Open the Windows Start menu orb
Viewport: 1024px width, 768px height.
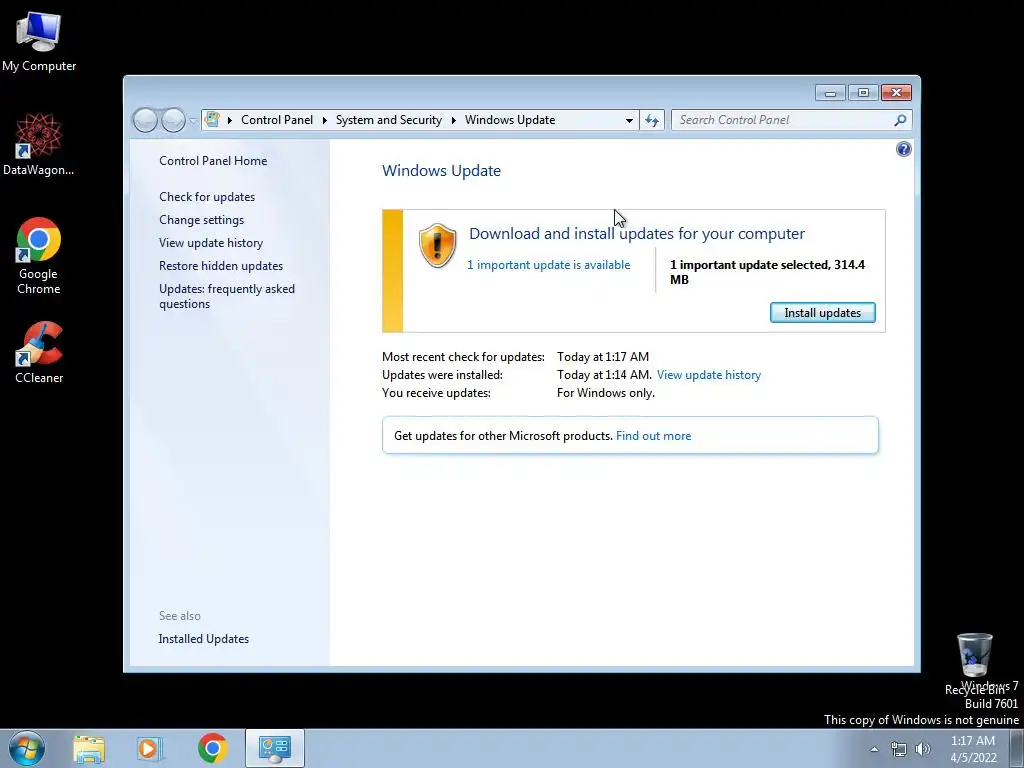pyautogui.click(x=27, y=748)
